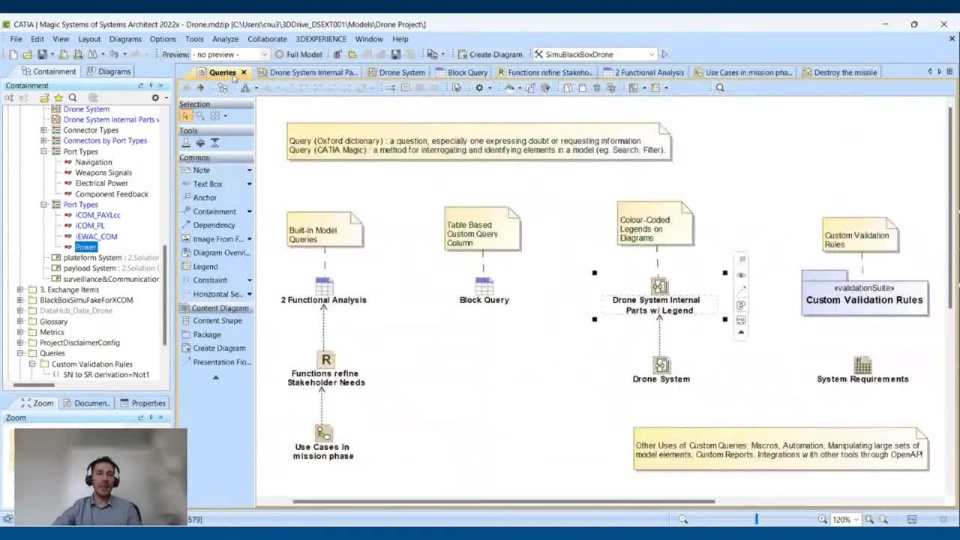The width and height of the screenshot is (960, 540).
Task: Click the Undo arrow icon
Action: pos(114,54)
